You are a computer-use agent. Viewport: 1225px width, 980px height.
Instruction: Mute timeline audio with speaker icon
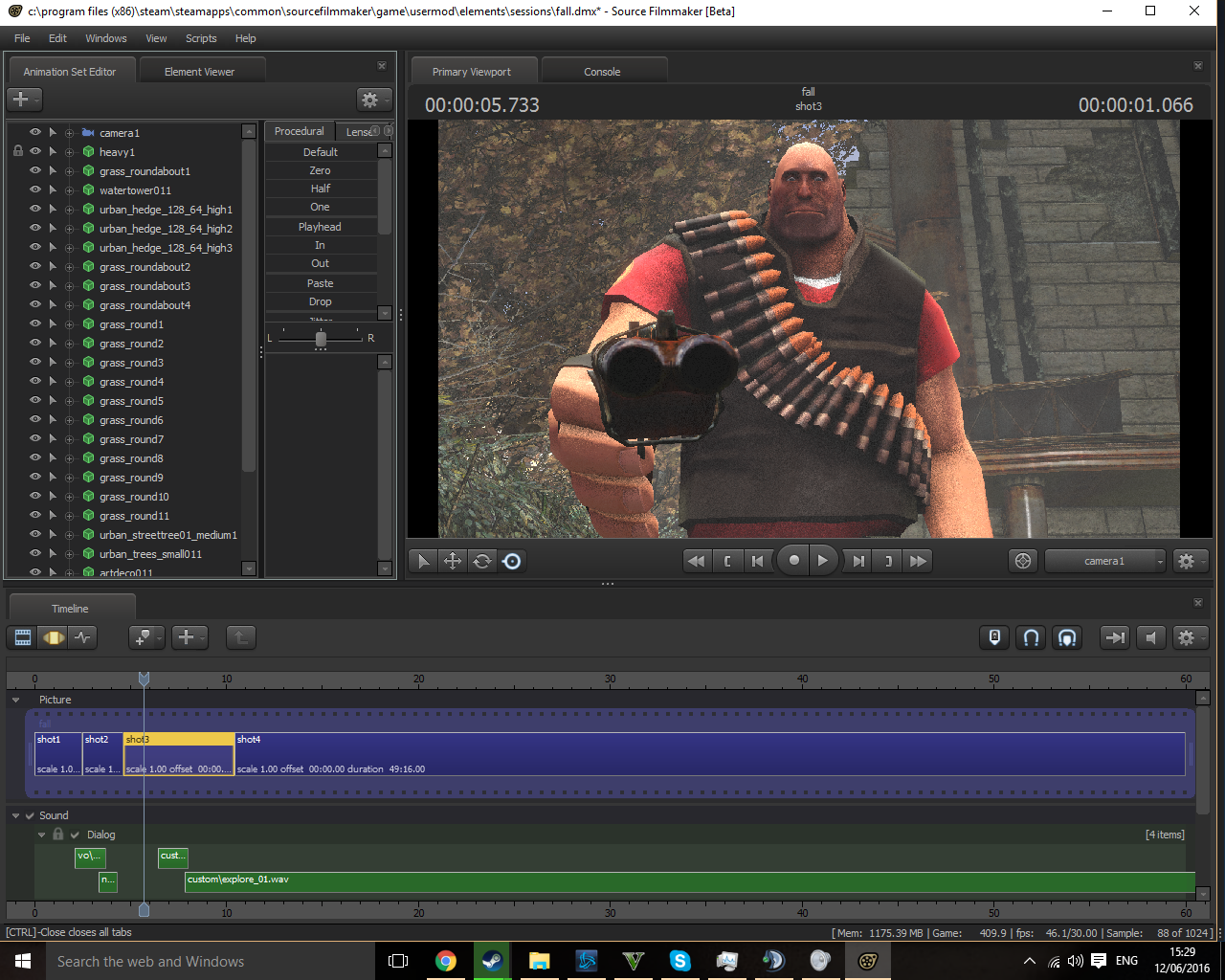tap(1151, 637)
